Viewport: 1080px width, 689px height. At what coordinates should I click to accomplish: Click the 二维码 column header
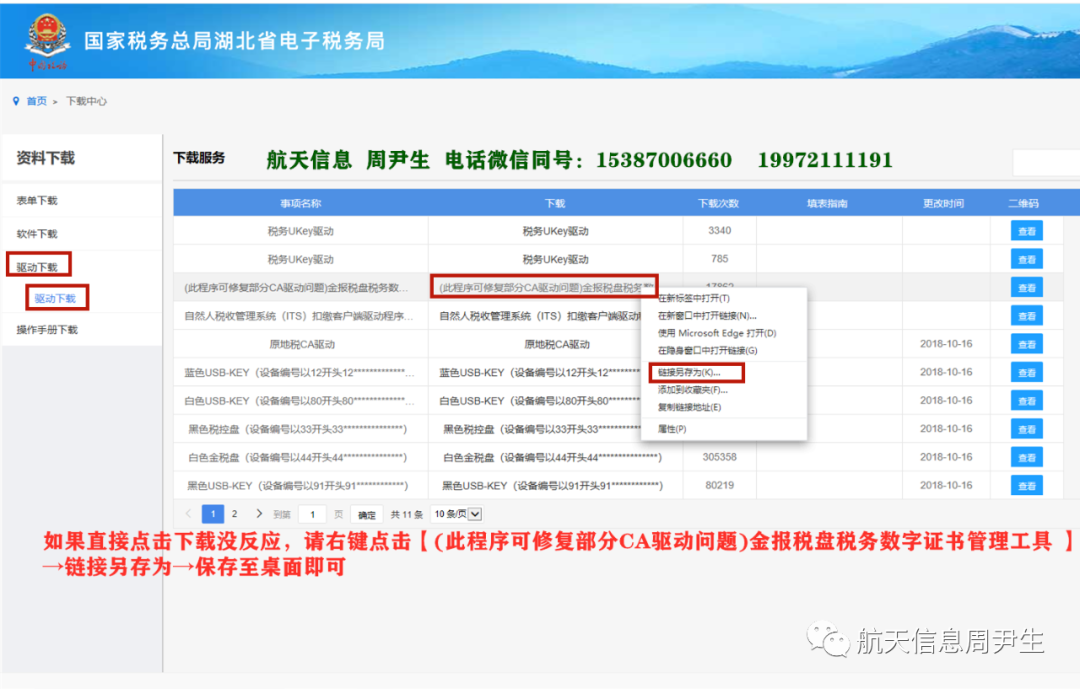tap(1024, 203)
